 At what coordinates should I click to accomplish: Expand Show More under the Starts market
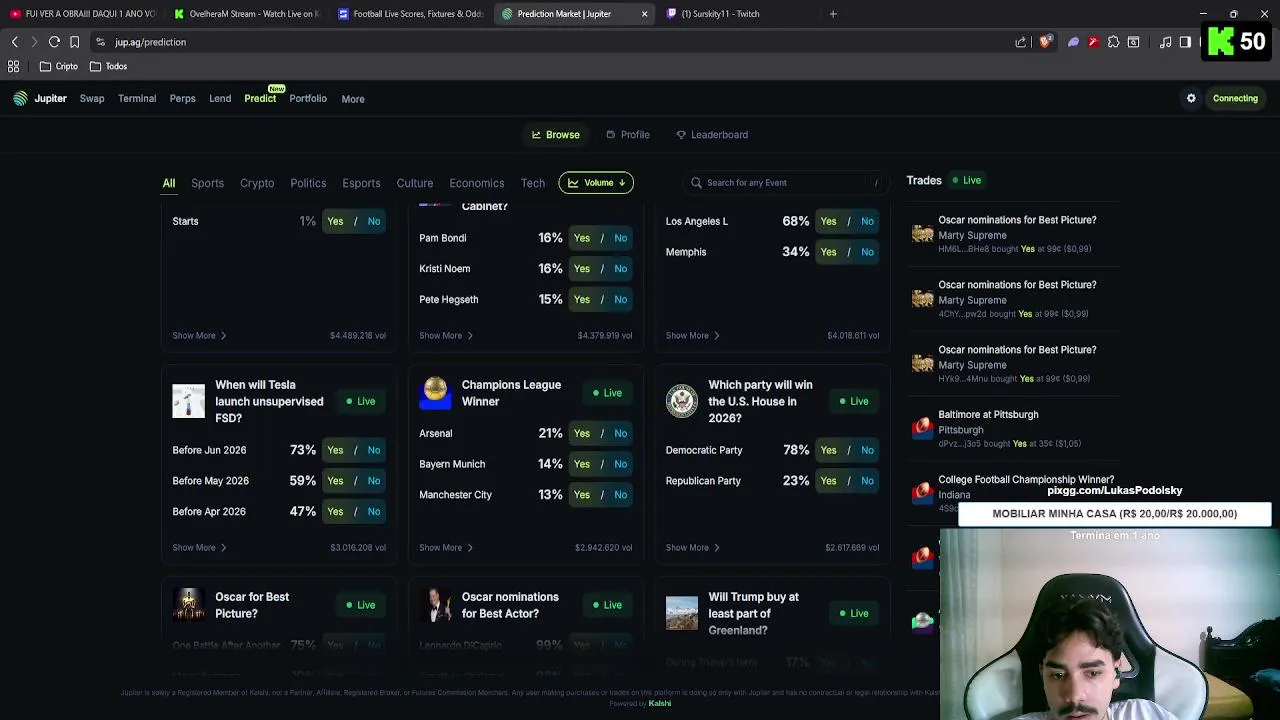pos(199,336)
